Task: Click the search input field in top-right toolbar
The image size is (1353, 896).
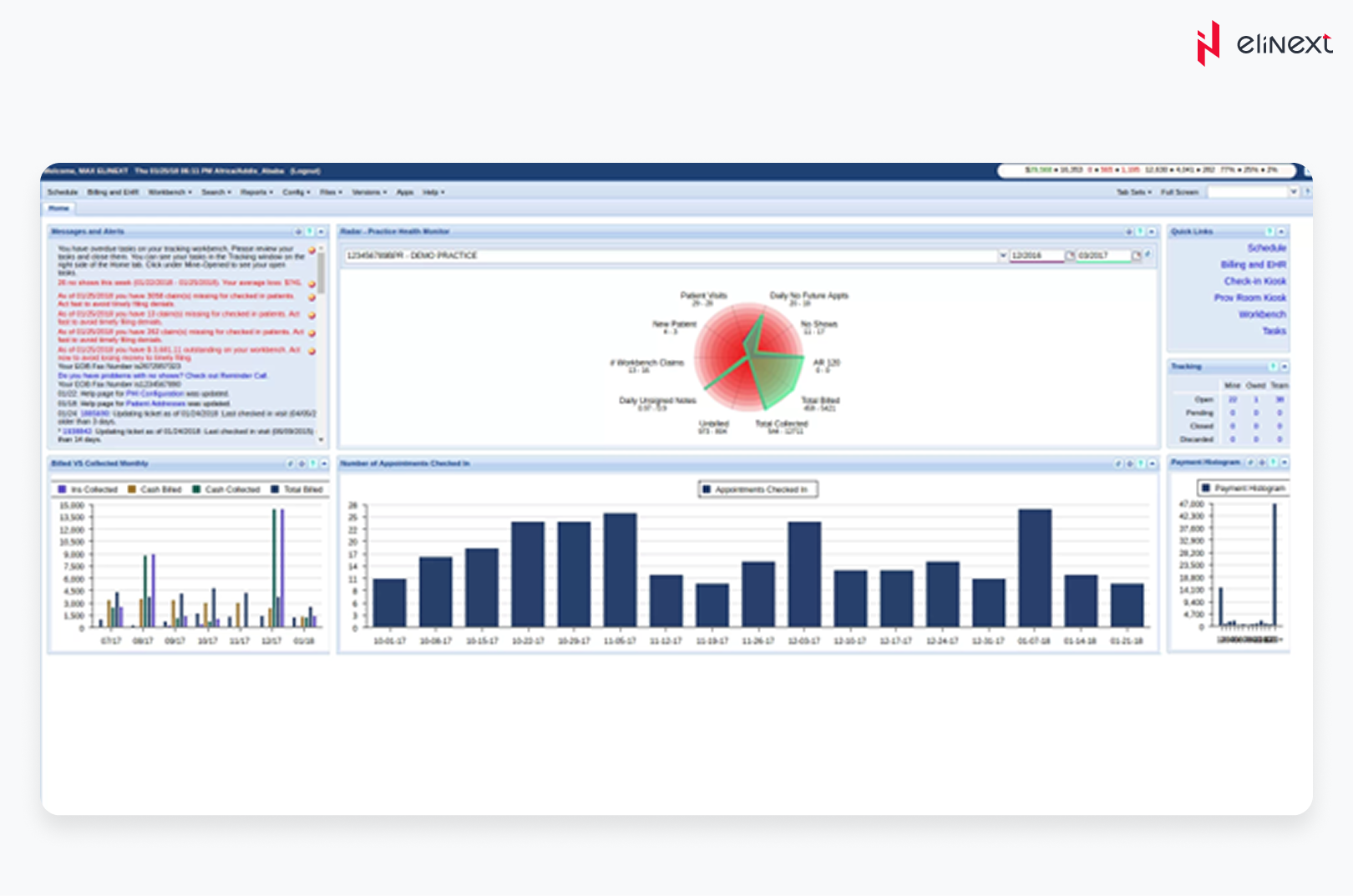Action: point(1247,192)
